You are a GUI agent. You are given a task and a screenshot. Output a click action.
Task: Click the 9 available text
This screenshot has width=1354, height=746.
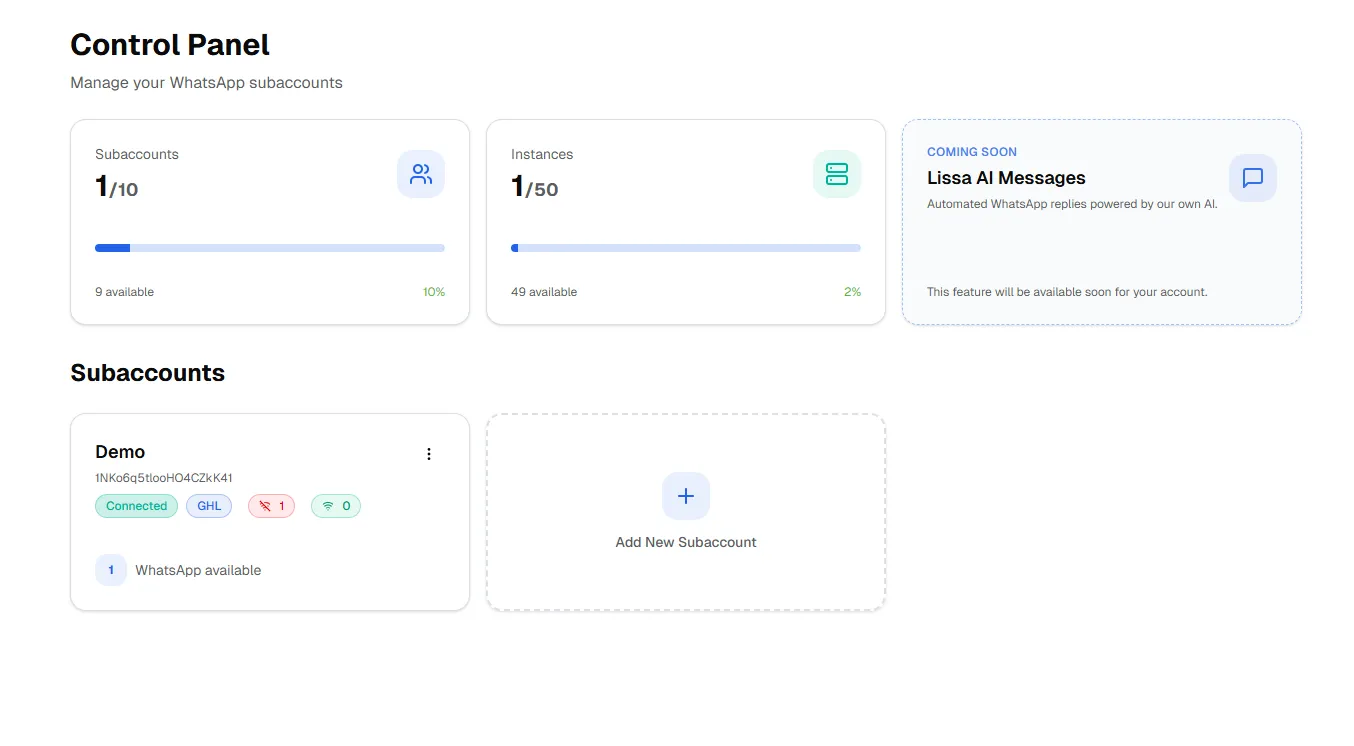click(x=125, y=292)
